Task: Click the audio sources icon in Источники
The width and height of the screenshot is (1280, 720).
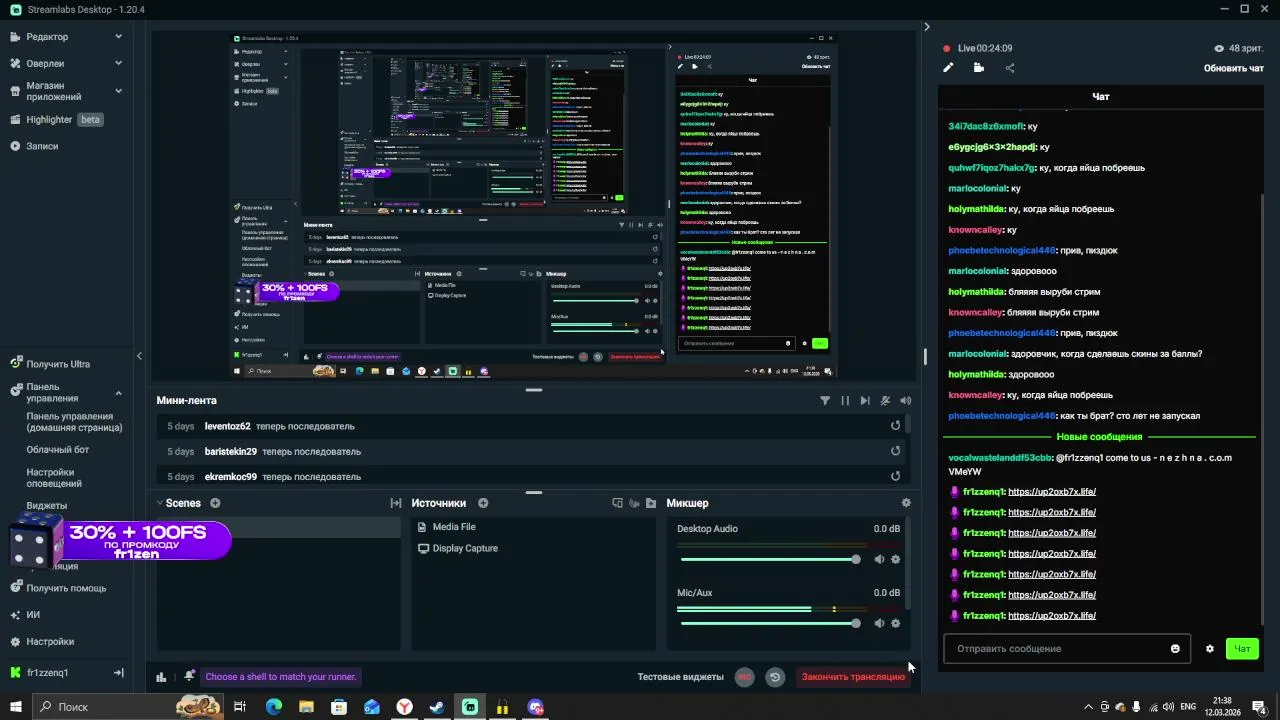Action: [x=634, y=503]
